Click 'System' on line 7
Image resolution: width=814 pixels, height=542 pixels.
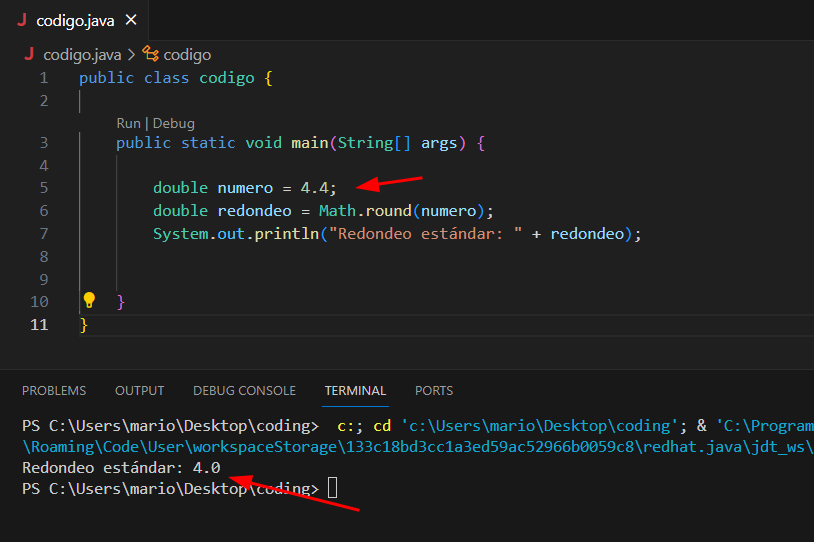click(181, 234)
